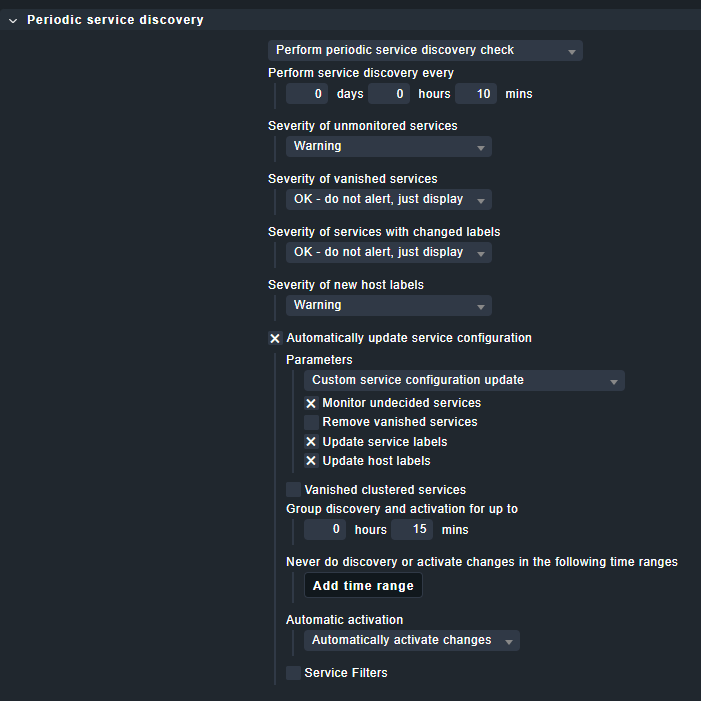Collapse the Periodic service discovery section
Image resolution: width=701 pixels, height=701 pixels.
click(13, 20)
